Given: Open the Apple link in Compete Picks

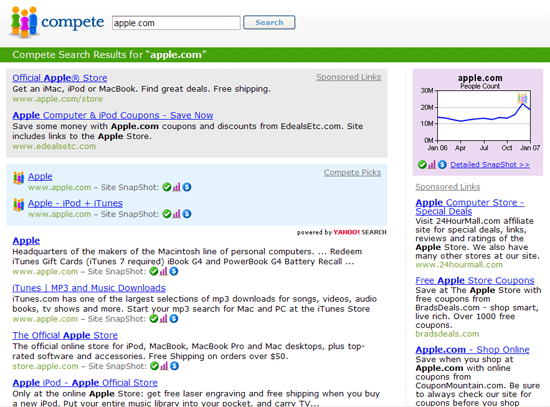Looking at the screenshot, I should coord(40,176).
